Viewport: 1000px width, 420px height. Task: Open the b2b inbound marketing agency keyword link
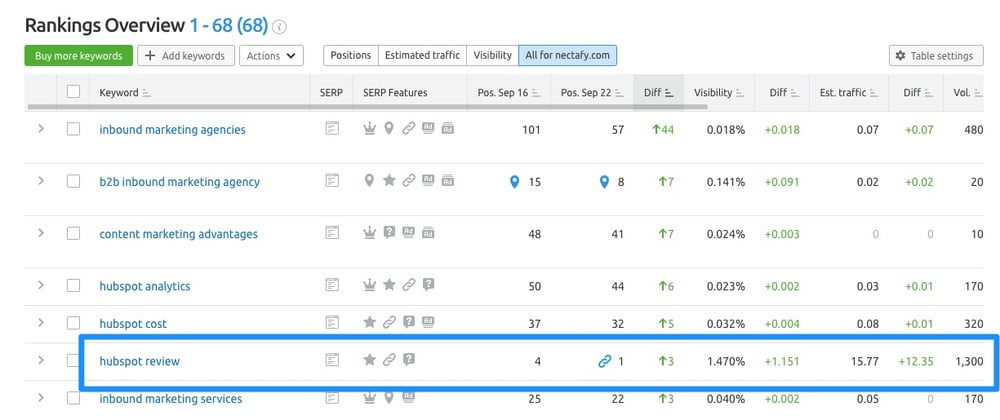(179, 182)
